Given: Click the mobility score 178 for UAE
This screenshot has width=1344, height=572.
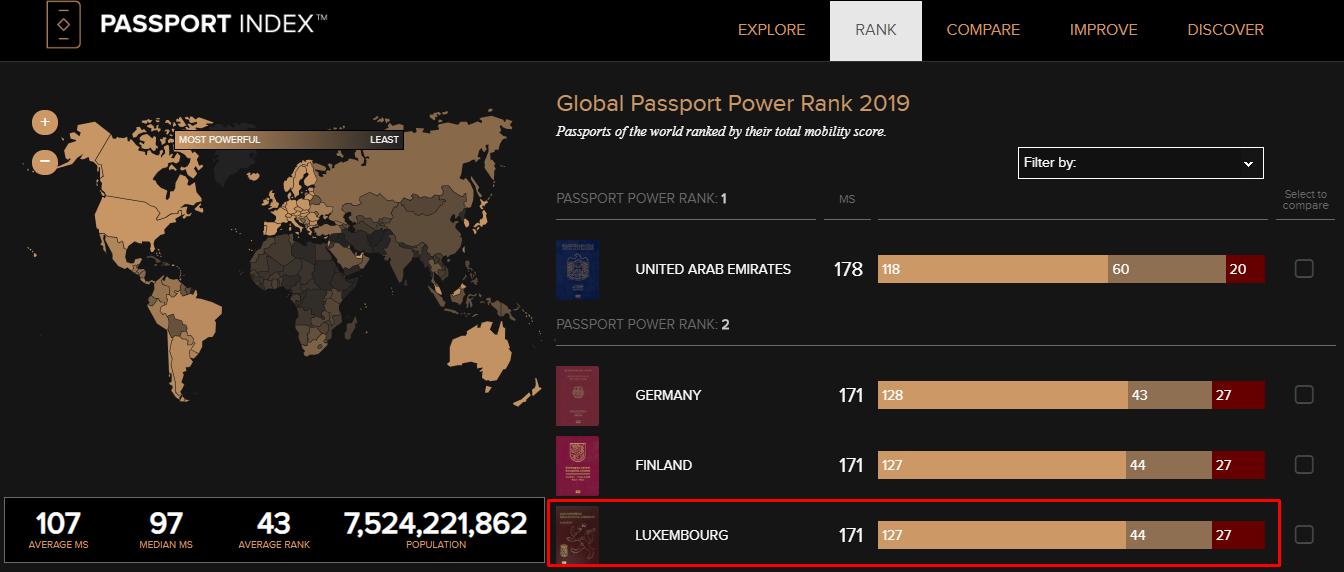Looking at the screenshot, I should pyautogui.click(x=848, y=269).
